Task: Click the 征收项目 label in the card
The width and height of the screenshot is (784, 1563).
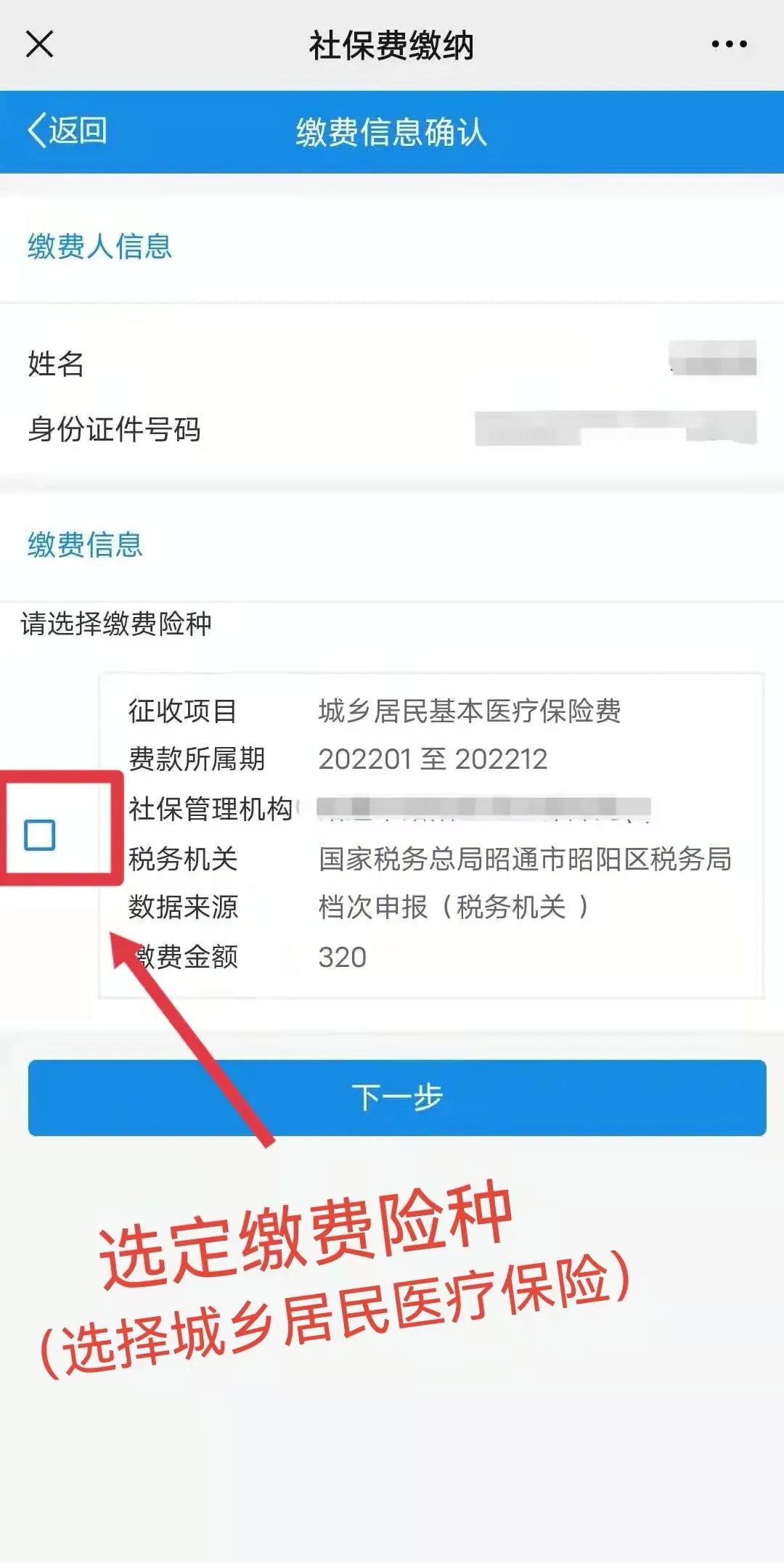Action: (x=182, y=711)
